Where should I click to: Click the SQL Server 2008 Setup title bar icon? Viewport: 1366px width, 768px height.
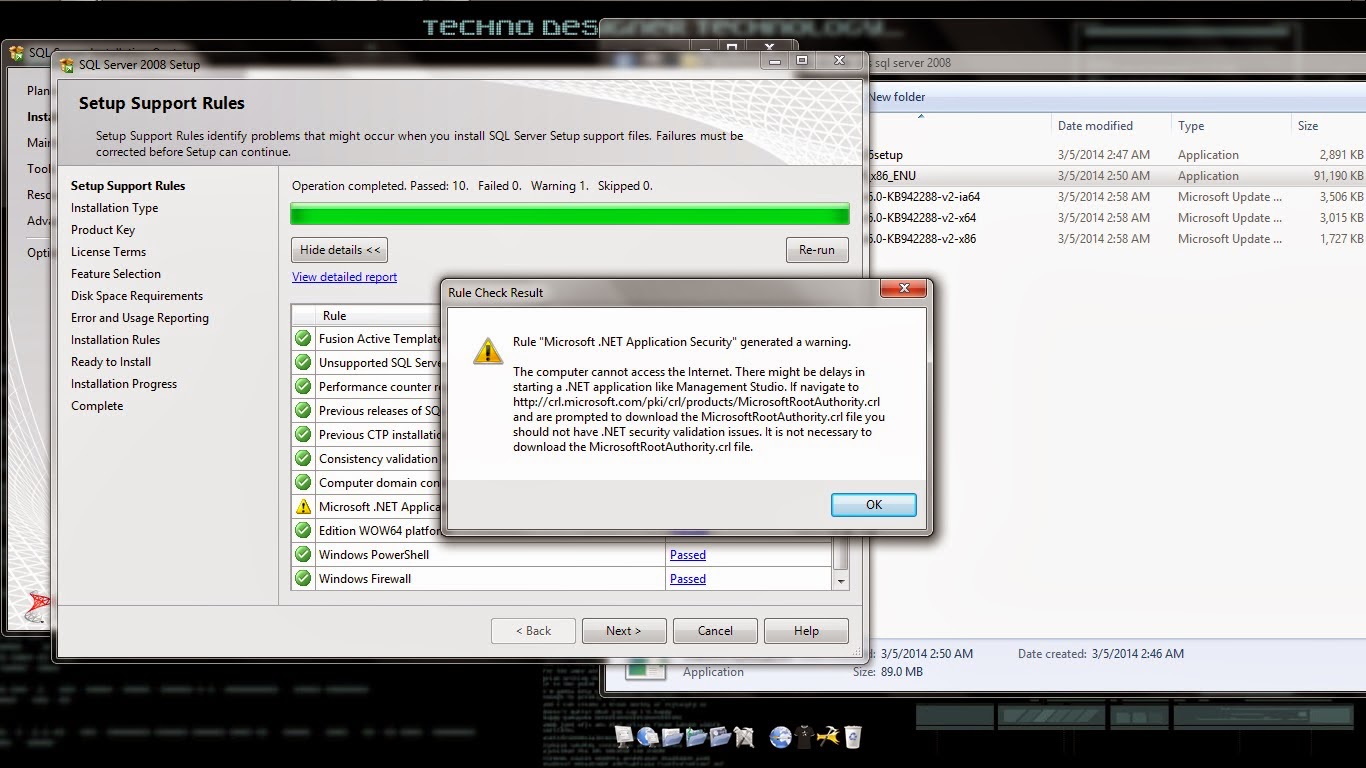pos(67,65)
